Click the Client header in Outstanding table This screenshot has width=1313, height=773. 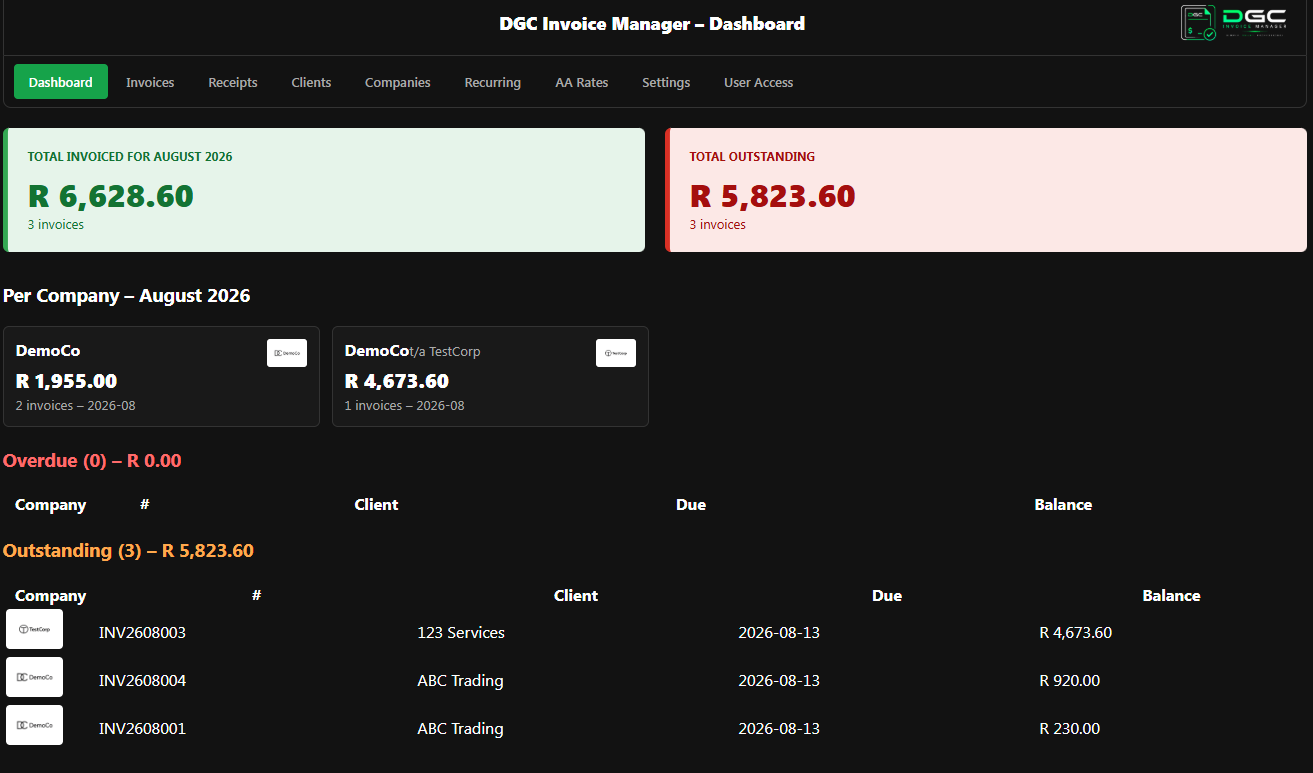576,596
